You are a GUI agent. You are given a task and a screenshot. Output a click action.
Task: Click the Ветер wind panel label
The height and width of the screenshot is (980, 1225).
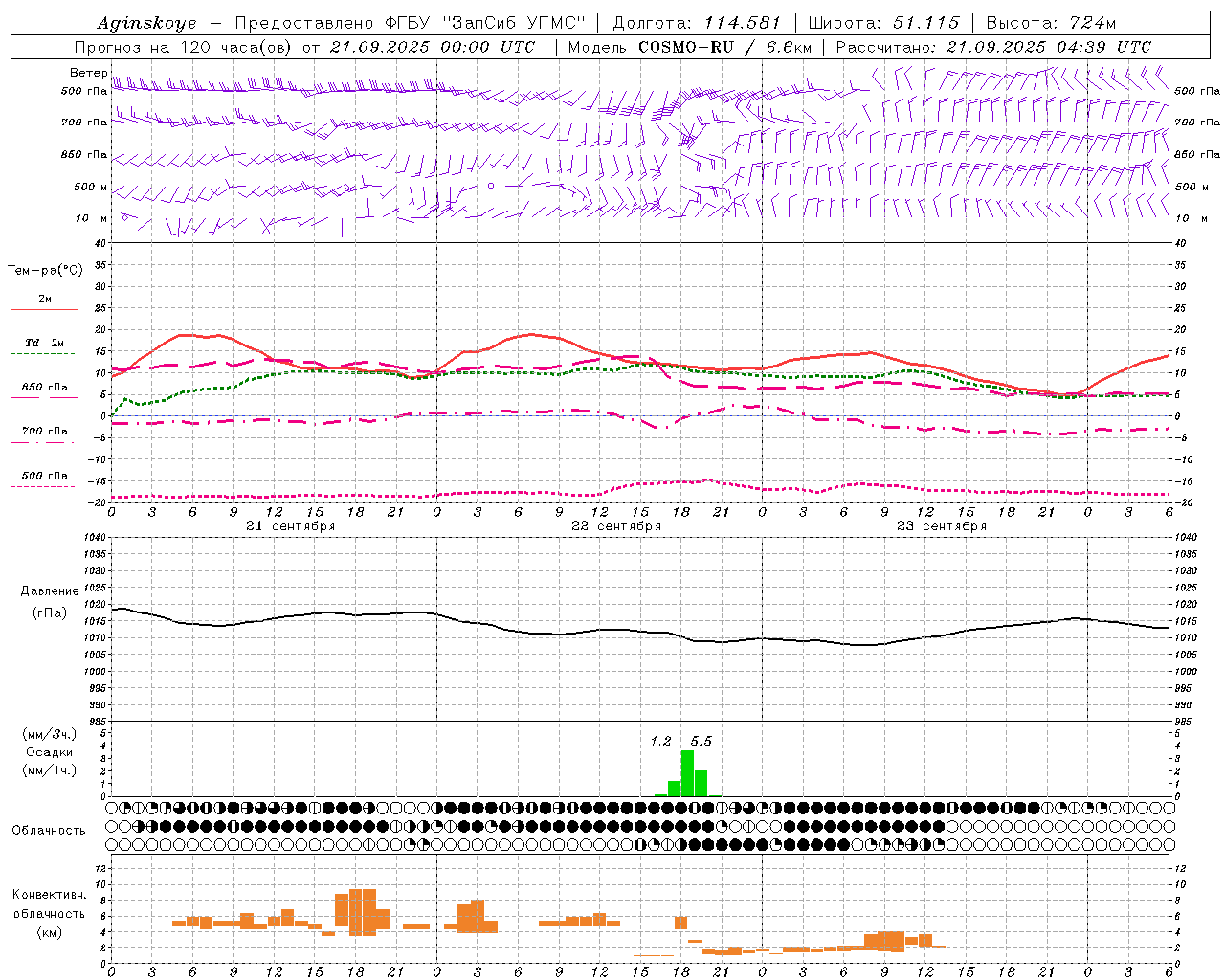point(89,73)
